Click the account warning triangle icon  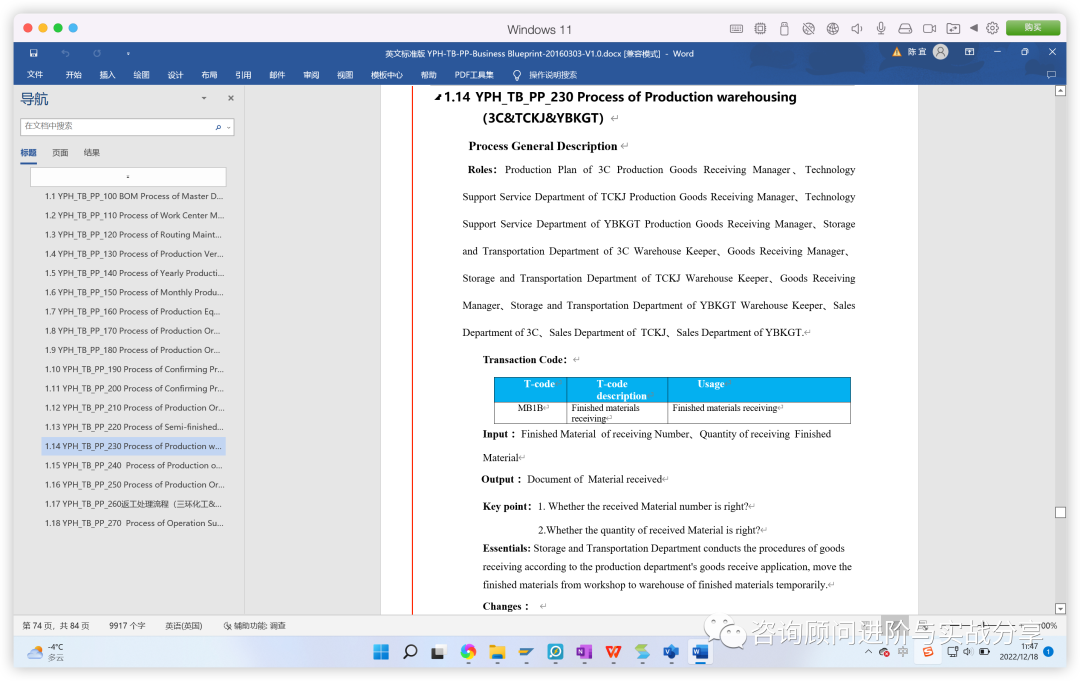point(897,52)
